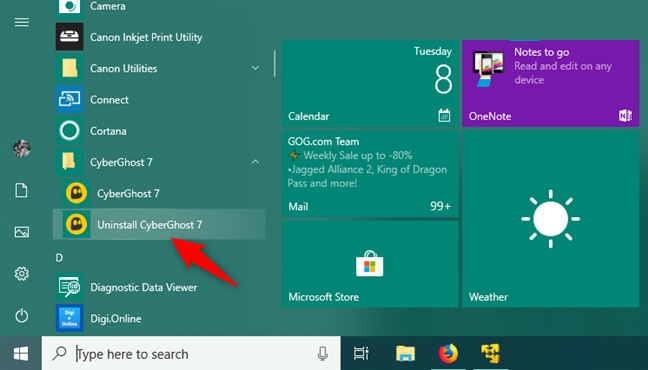648x370 pixels.
Task: Click the CyberGhost 7 folder icon
Action: tap(69, 162)
